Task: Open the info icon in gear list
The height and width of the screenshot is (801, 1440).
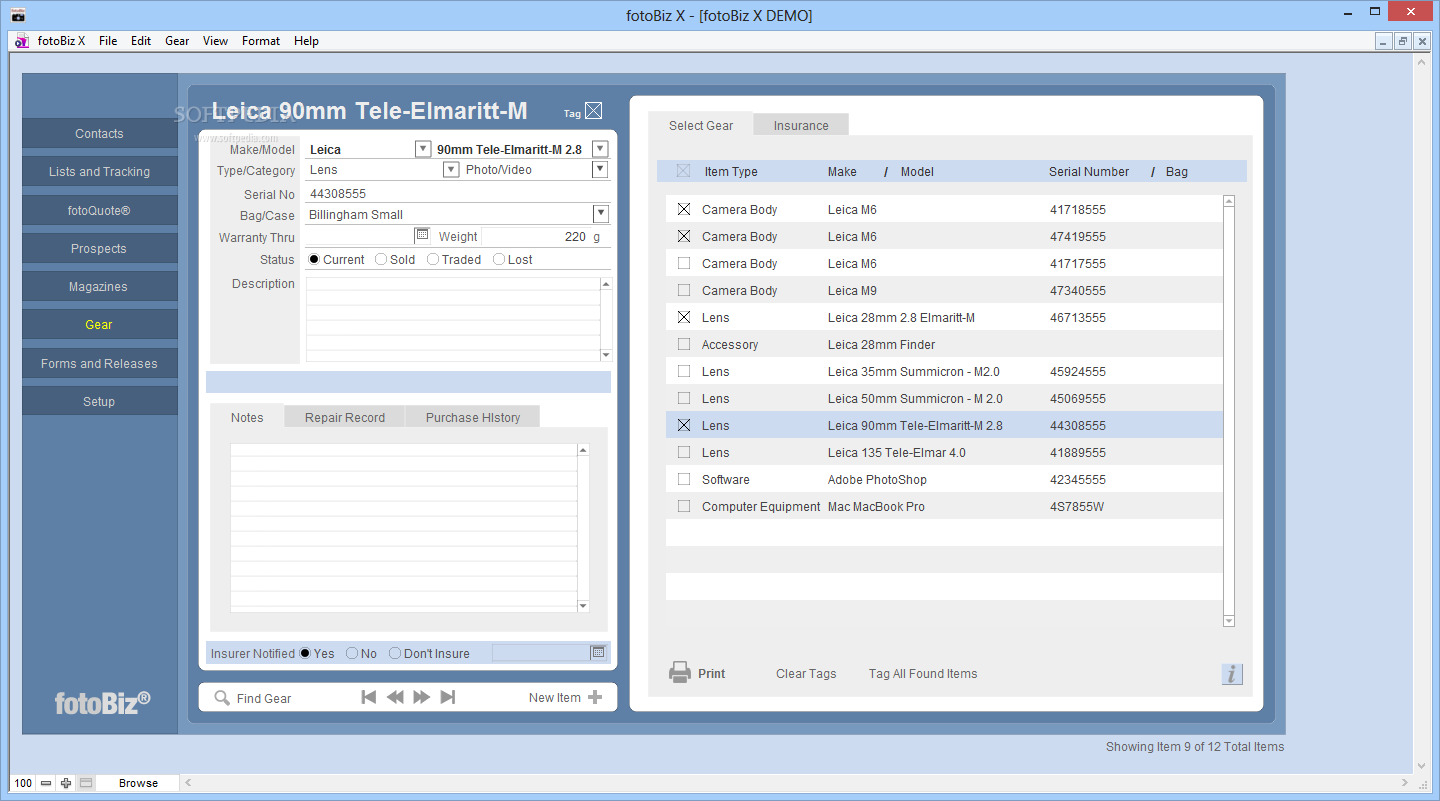Action: pos(1232,674)
